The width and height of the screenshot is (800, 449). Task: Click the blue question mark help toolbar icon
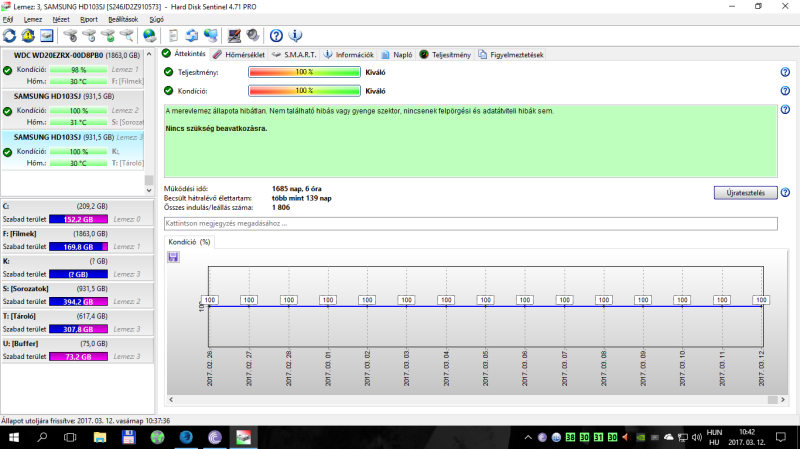coord(276,36)
